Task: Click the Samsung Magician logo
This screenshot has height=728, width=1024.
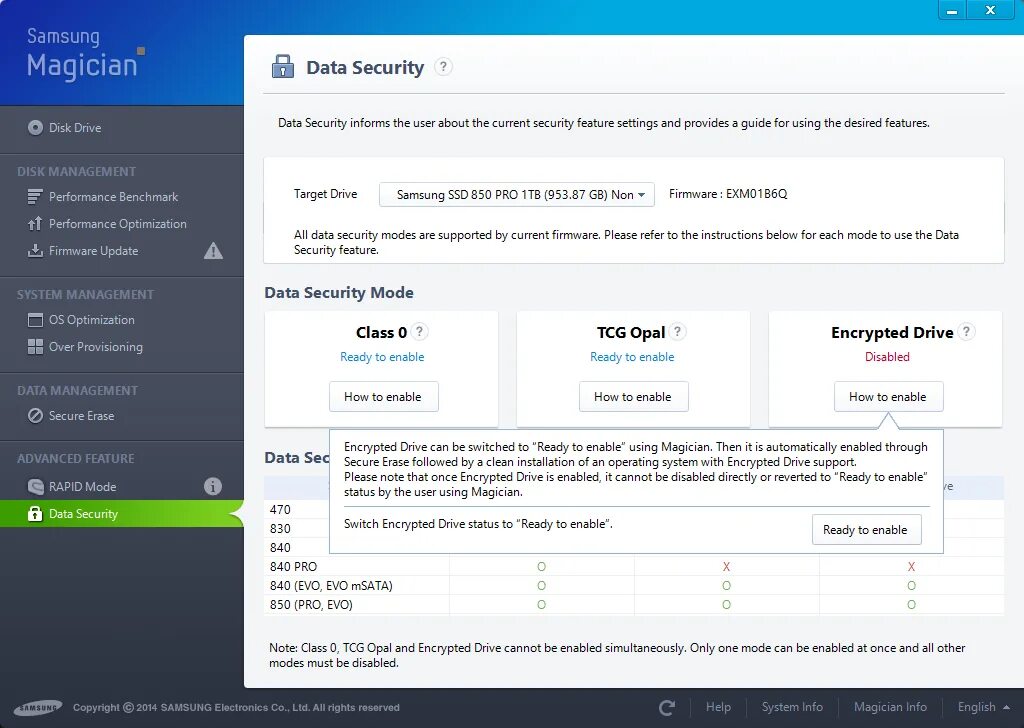Action: coord(85,54)
